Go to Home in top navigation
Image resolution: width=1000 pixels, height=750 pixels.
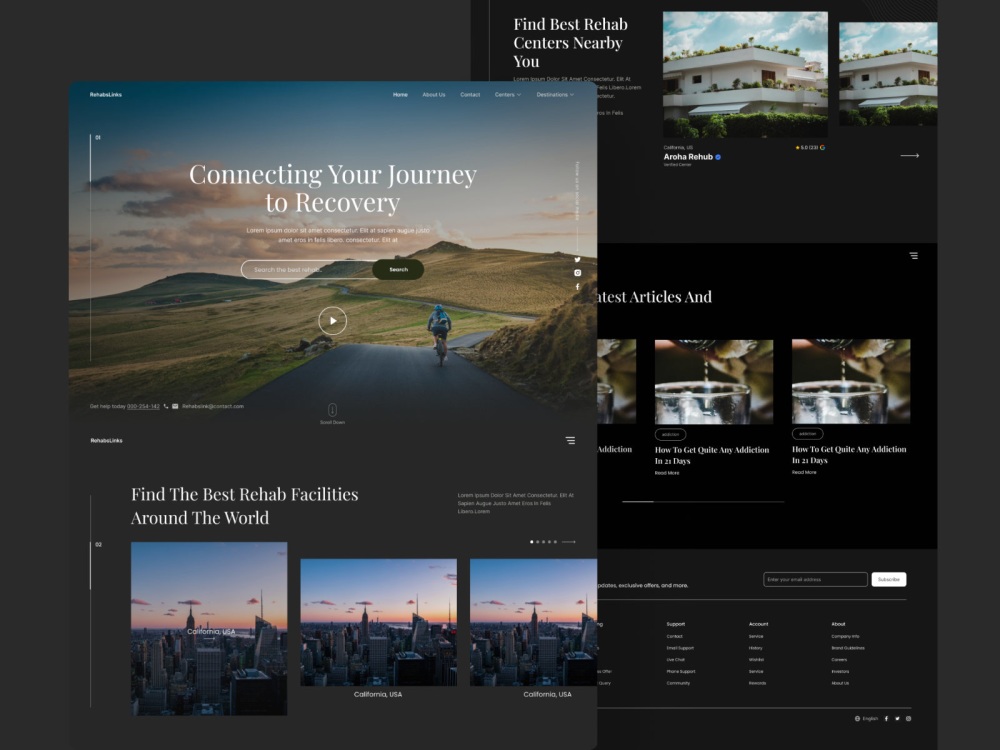400,94
